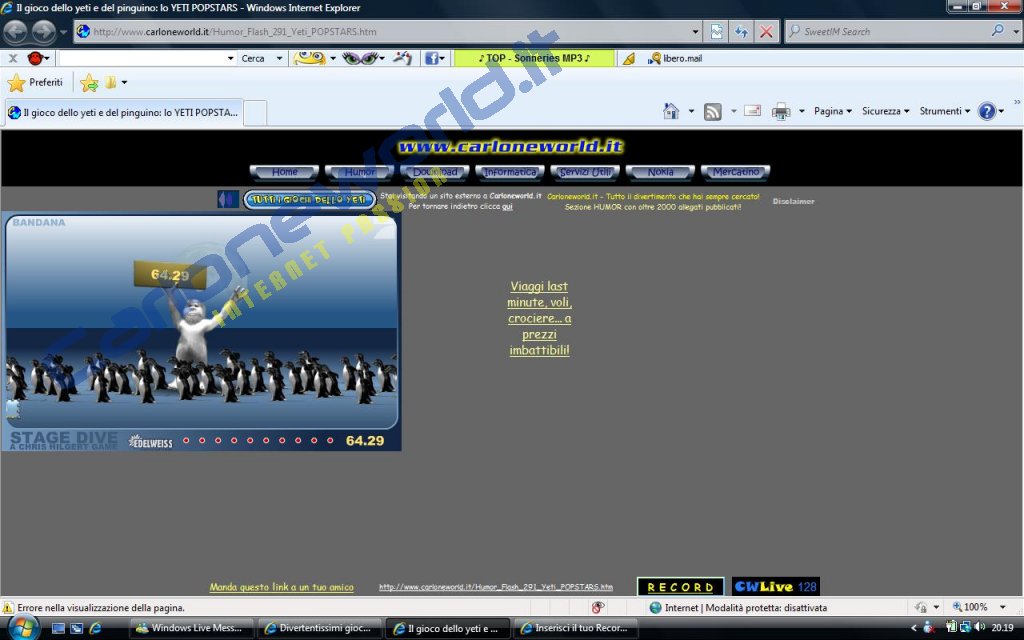Select the YETI POPSTARS browser tab
The image size is (1024, 640).
(x=123, y=112)
